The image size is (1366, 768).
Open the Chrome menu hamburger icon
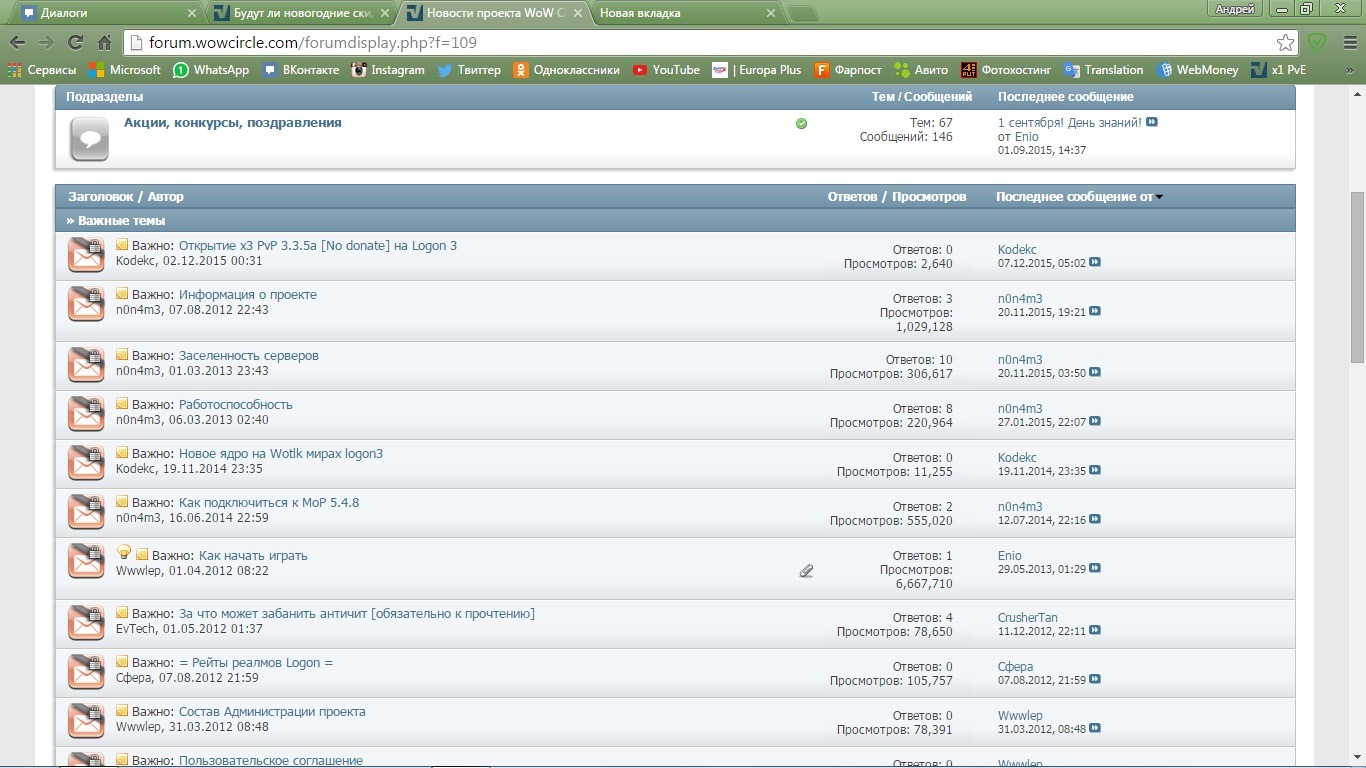(x=1346, y=43)
